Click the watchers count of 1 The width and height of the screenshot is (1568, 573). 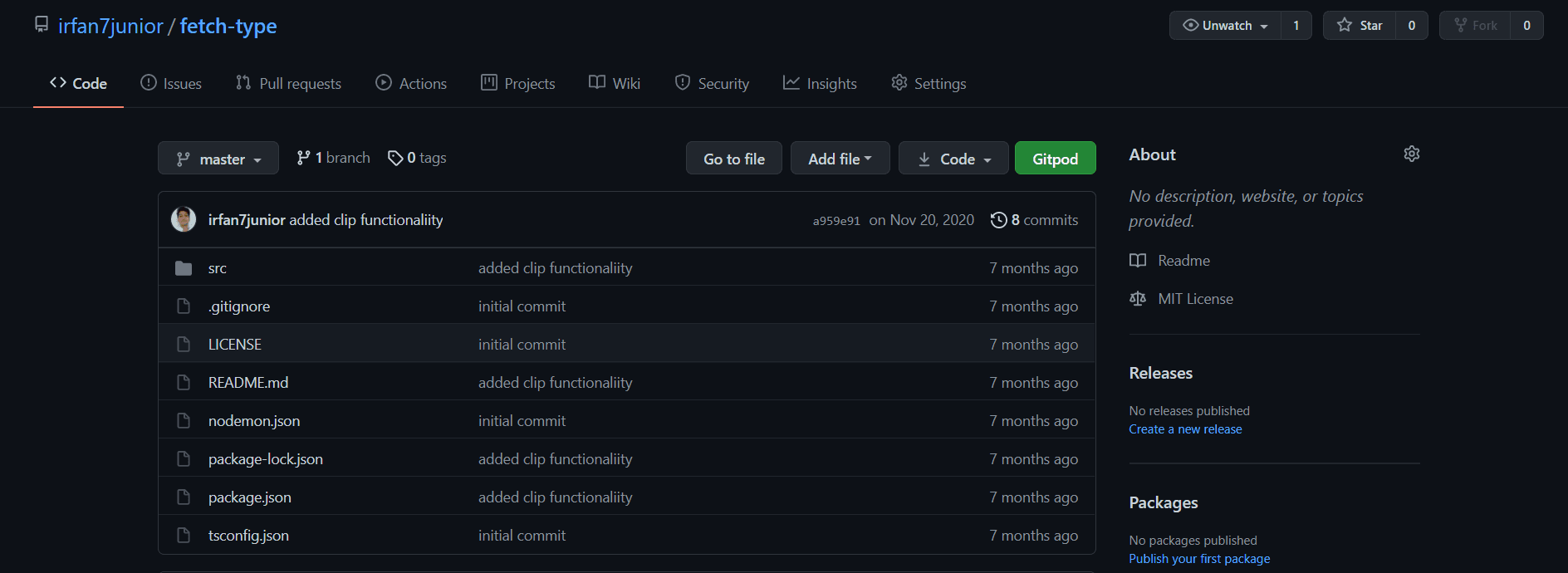point(1296,26)
